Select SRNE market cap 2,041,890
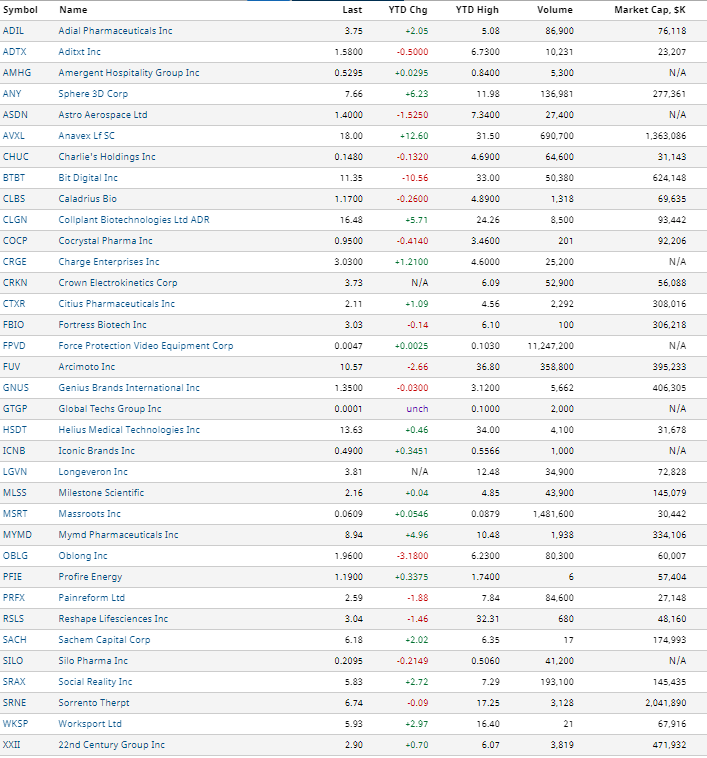 pos(665,703)
